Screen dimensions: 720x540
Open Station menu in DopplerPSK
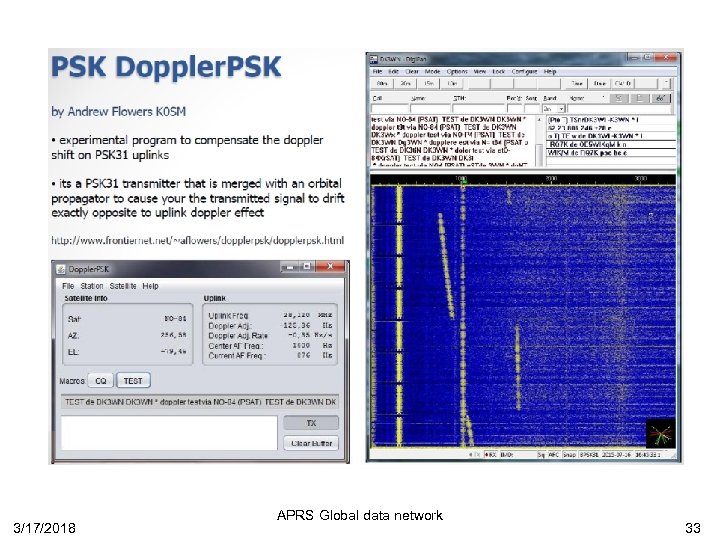click(x=92, y=286)
